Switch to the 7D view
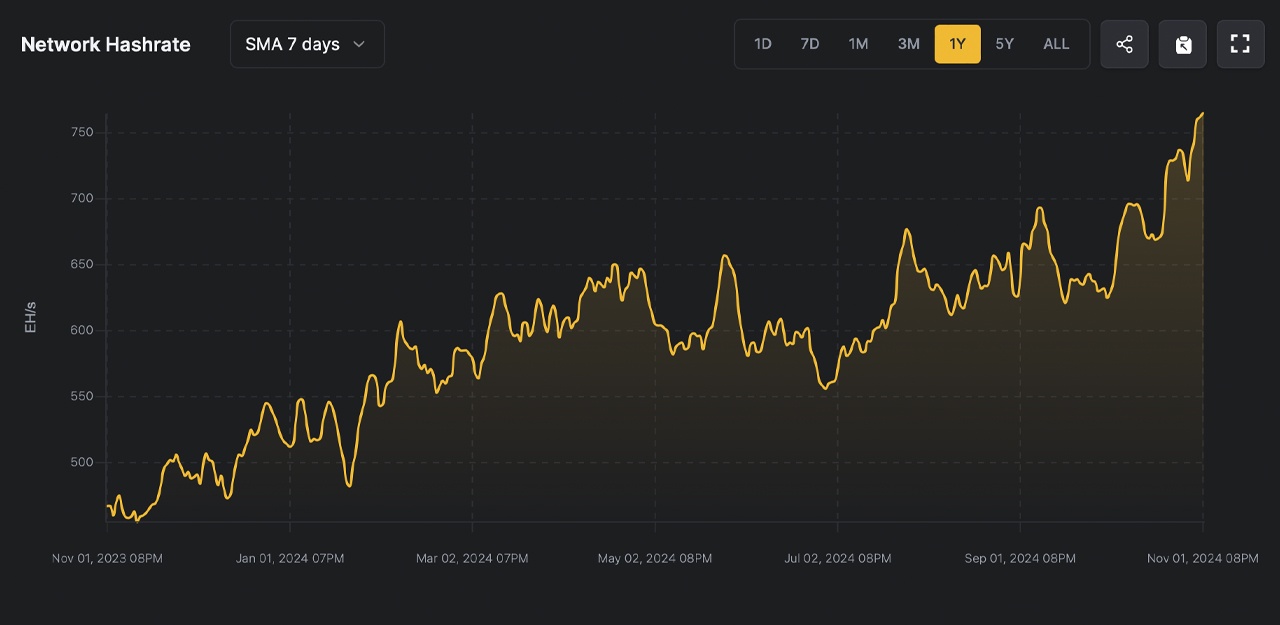 (810, 44)
